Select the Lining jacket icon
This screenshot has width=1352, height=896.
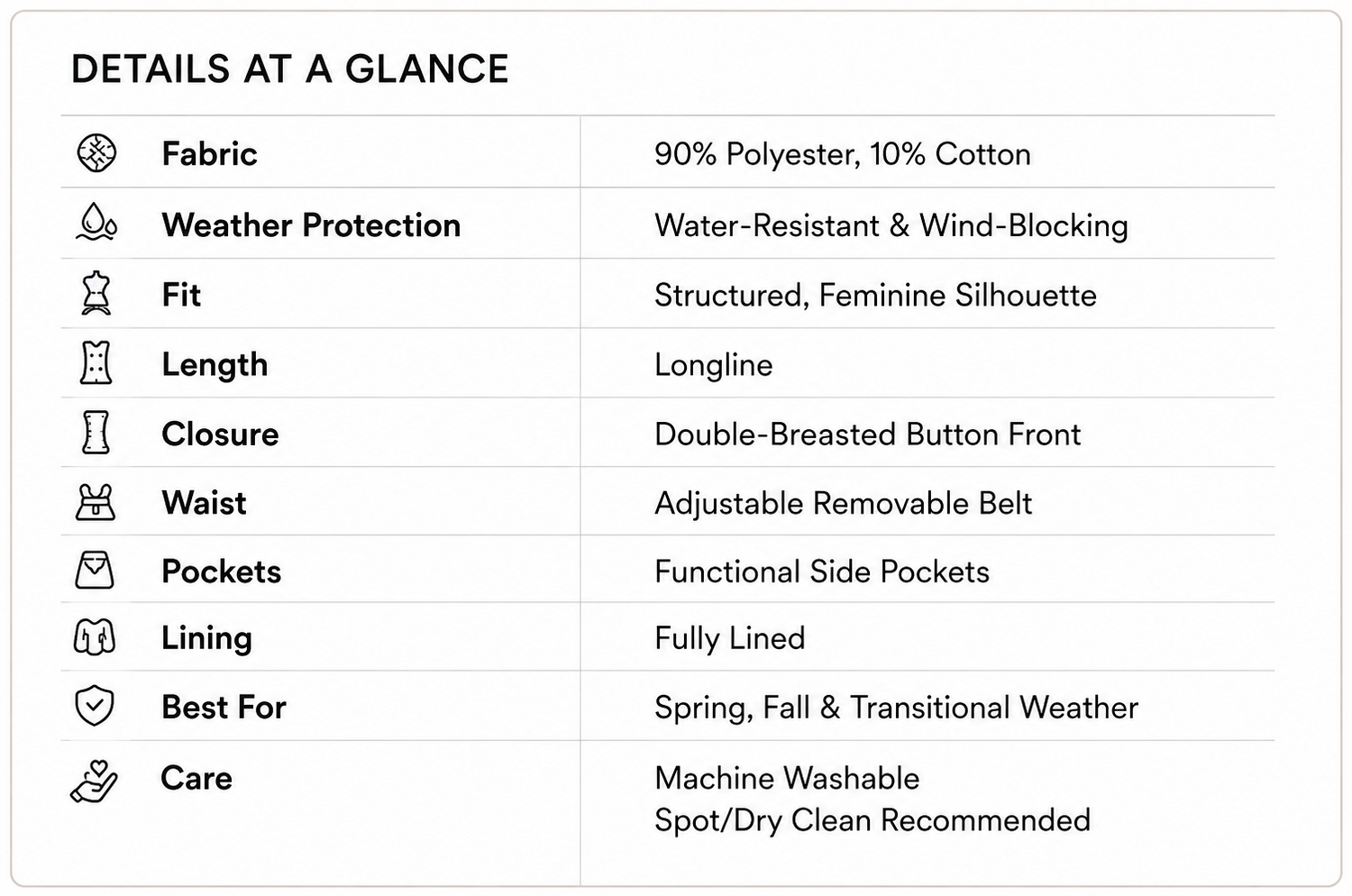94,636
